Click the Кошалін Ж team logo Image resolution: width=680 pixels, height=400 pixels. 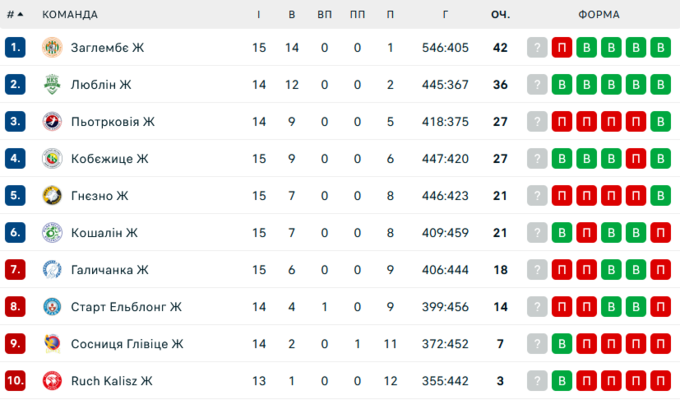pyautogui.click(x=52, y=233)
